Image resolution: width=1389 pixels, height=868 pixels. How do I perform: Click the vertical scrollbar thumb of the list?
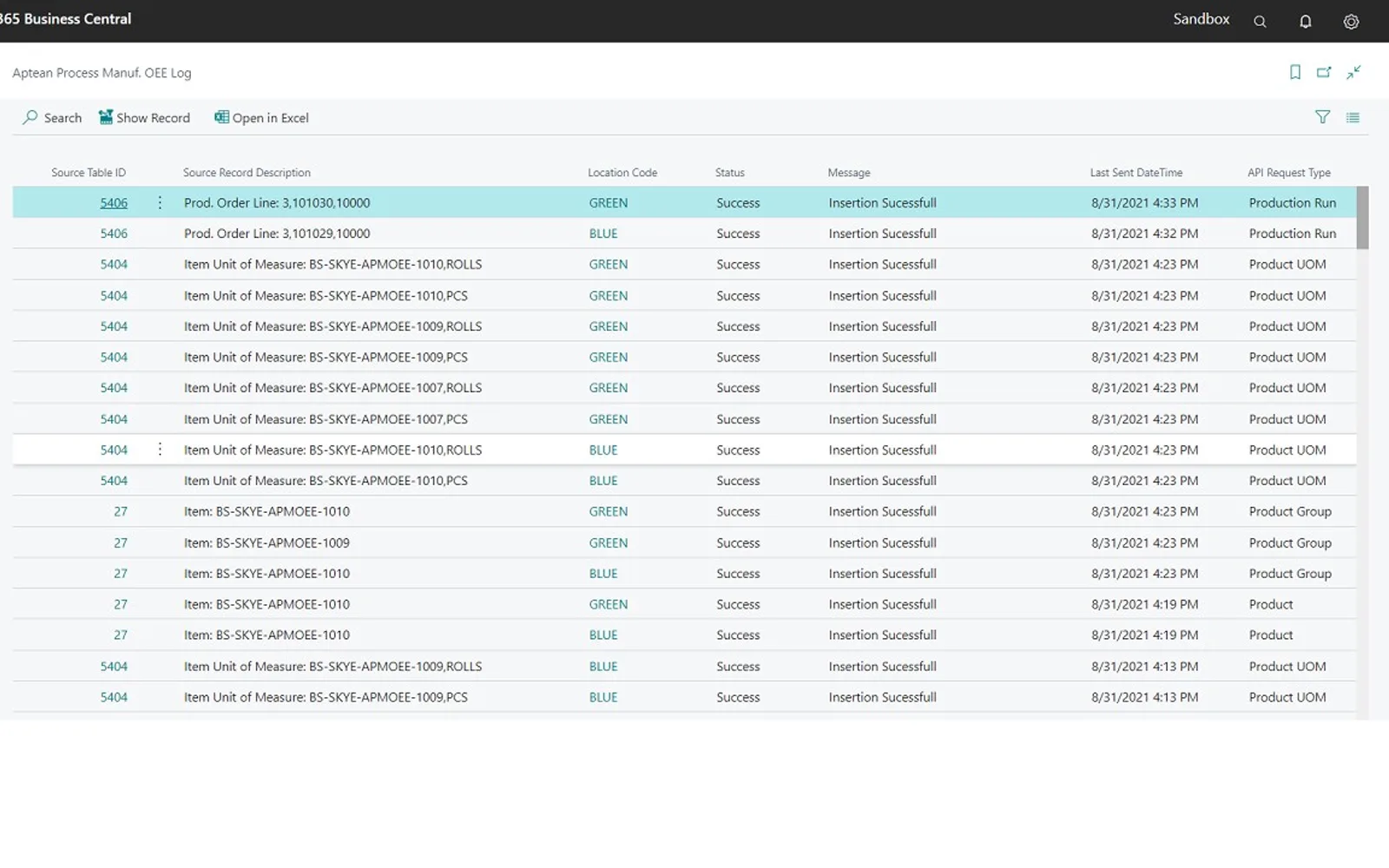click(1363, 218)
